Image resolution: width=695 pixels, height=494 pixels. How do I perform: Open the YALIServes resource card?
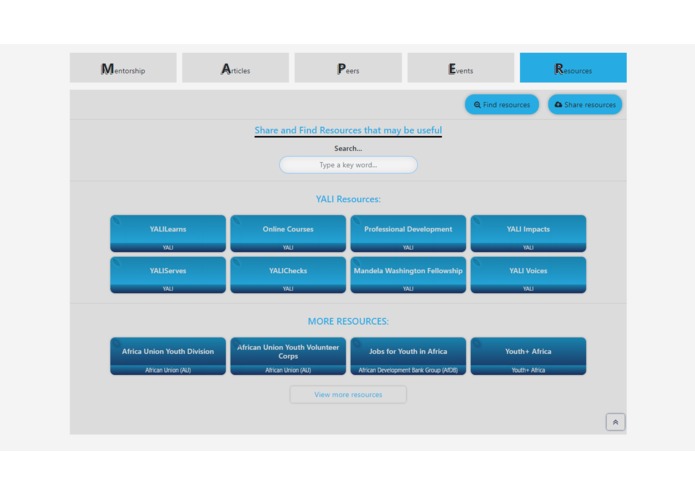point(168,275)
